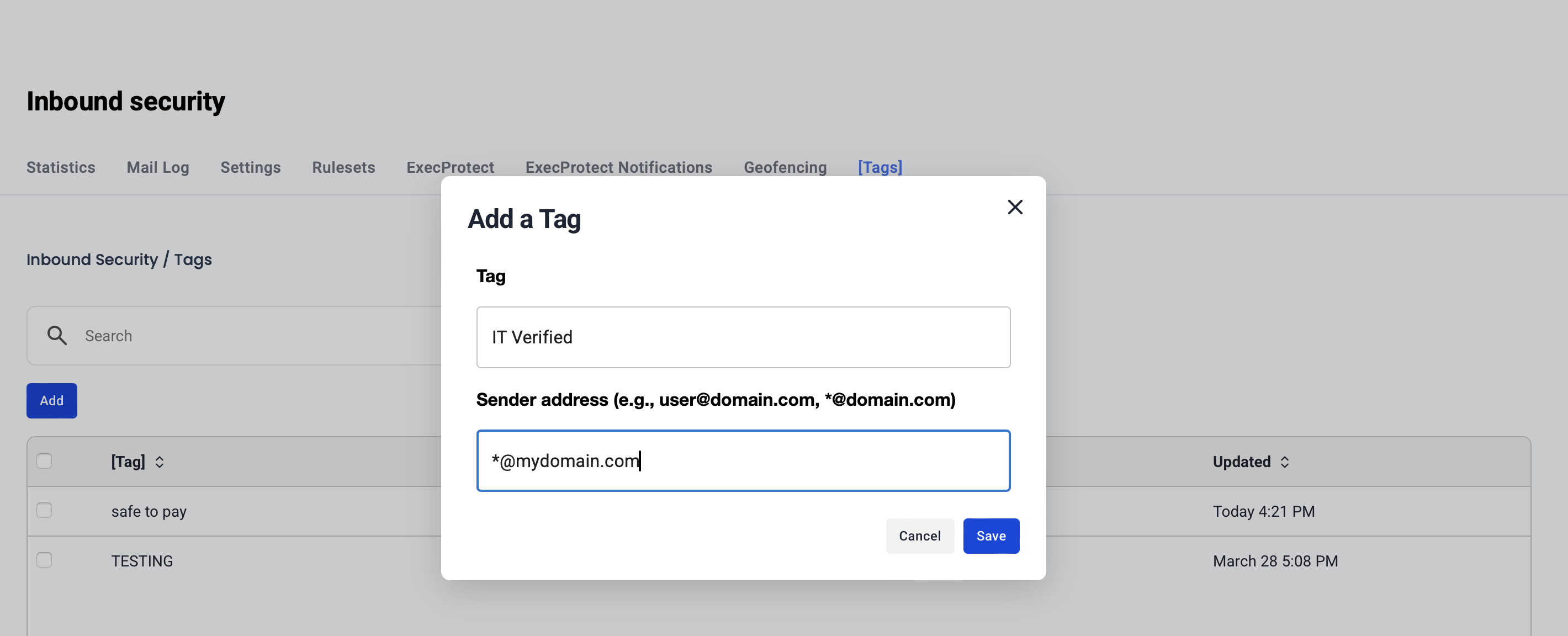1568x636 pixels.
Task: Go to the Rulesets tab
Action: (x=343, y=167)
